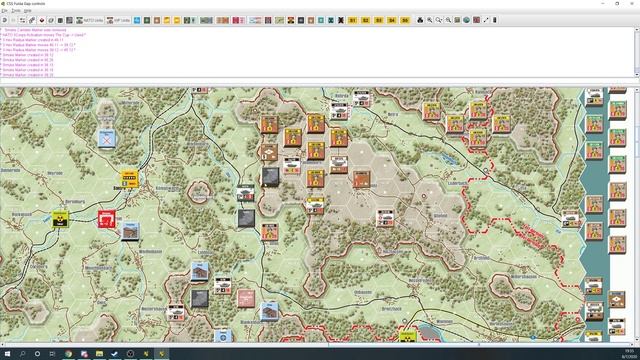Open File Explorer from the taskbar
The image size is (640, 360).
point(100,354)
